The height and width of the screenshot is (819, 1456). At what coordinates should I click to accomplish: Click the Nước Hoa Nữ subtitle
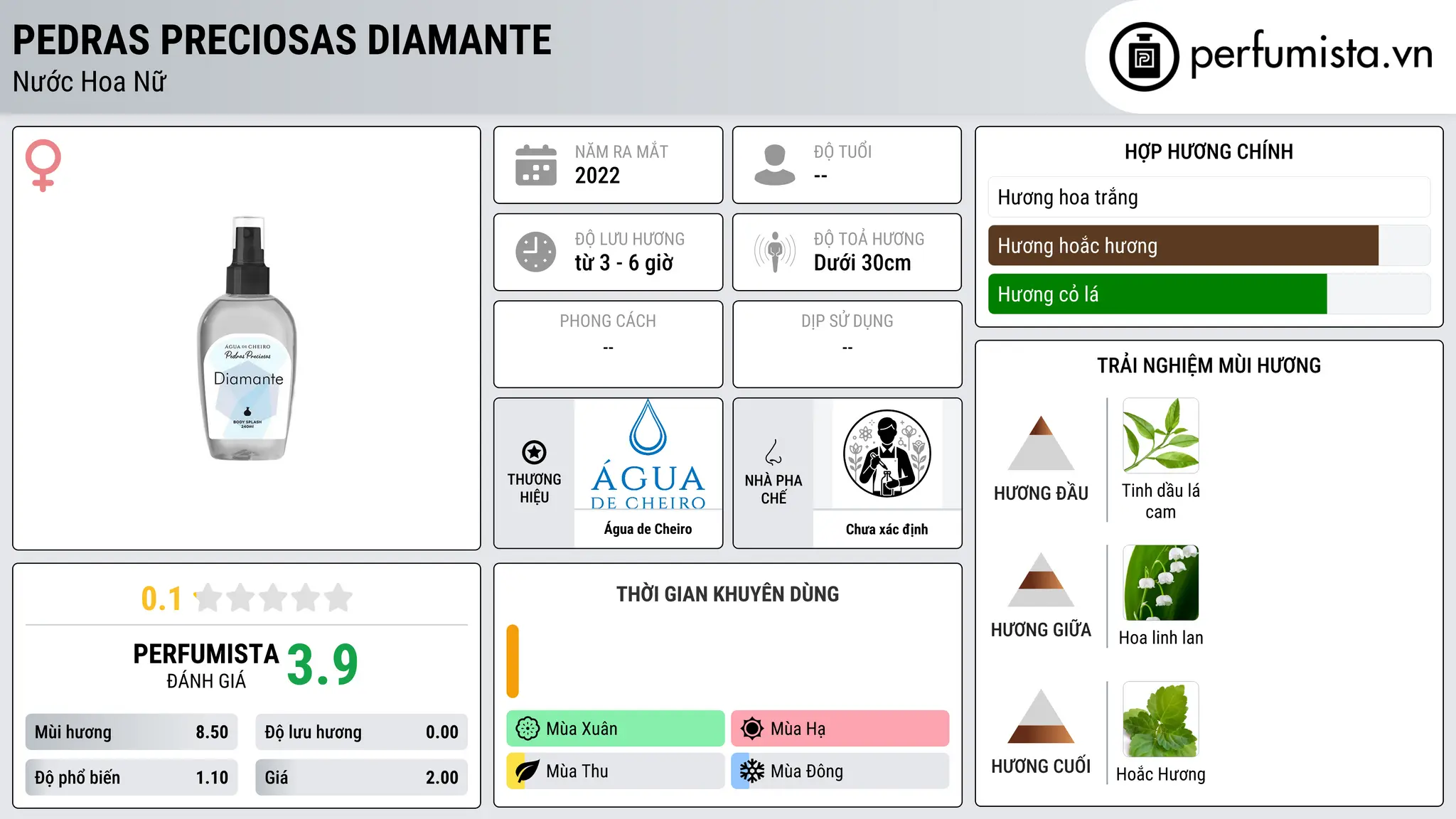(90, 82)
